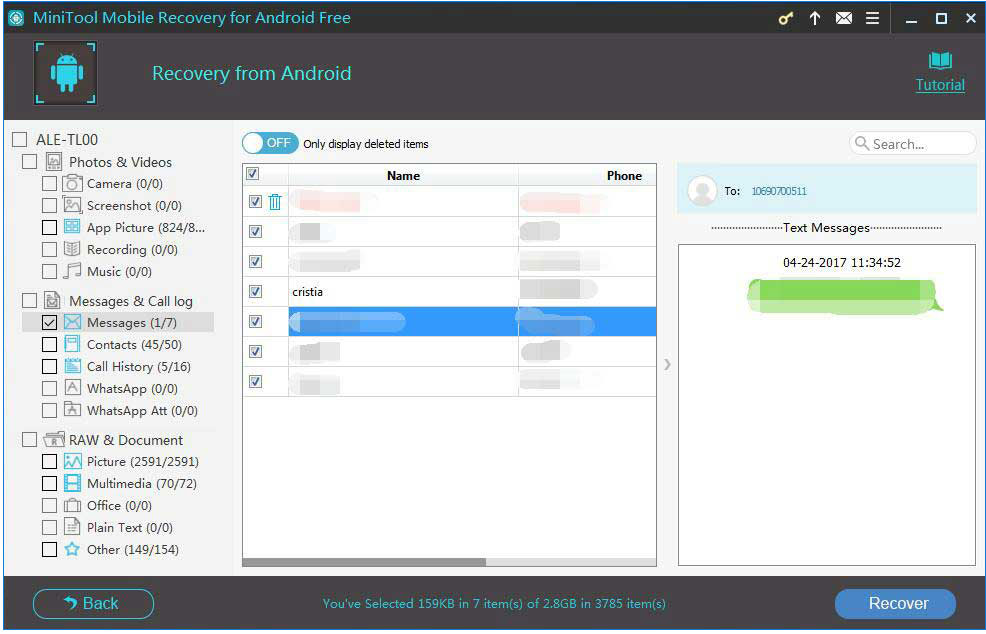The width and height of the screenshot is (986, 634).
Task: Click the Tutorial book icon
Action: coord(940,61)
